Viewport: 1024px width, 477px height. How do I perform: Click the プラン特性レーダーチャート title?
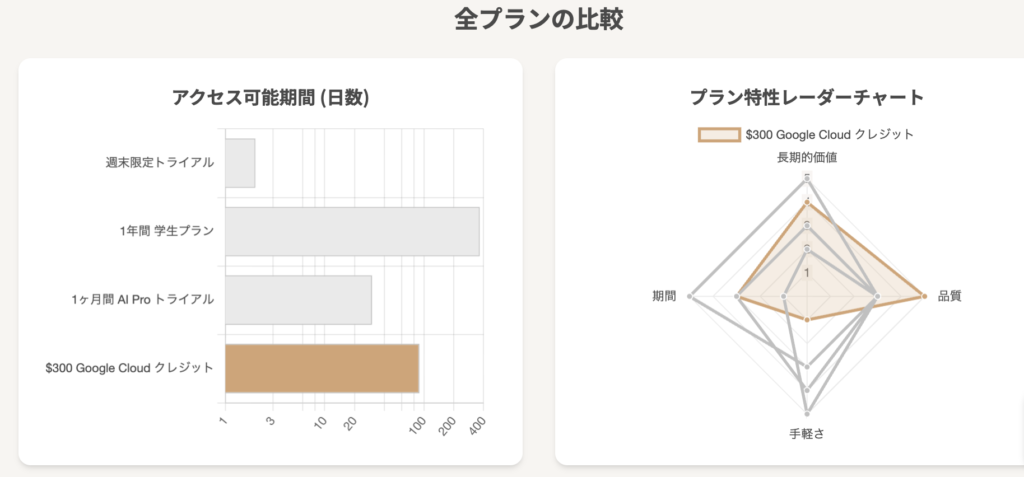[x=807, y=97]
